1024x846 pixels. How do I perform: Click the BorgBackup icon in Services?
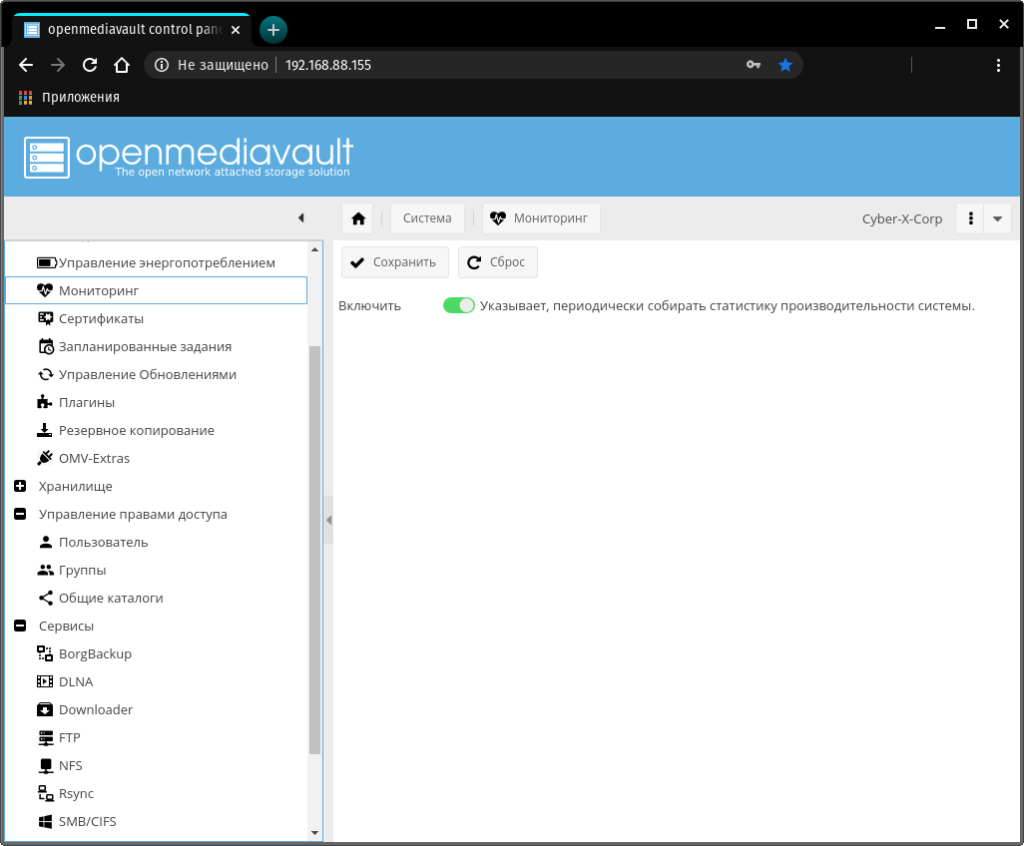(x=45, y=654)
